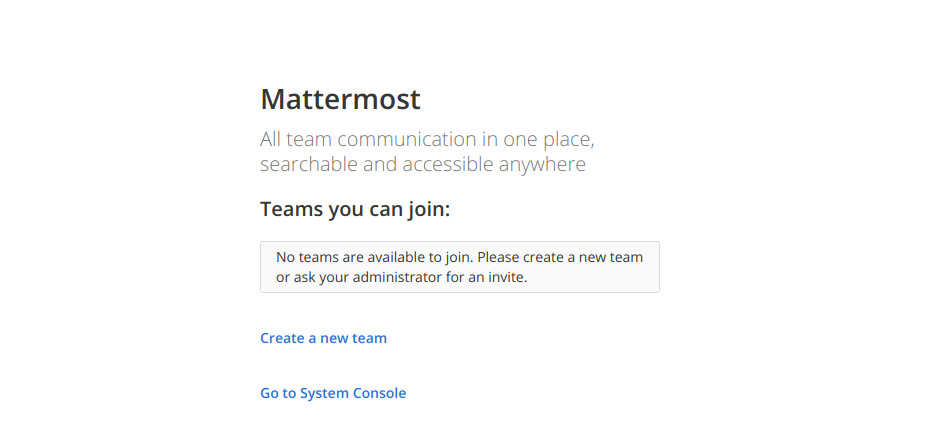The image size is (931, 445).
Task: Click the 'Teams you can join:' heading
Action: [355, 209]
